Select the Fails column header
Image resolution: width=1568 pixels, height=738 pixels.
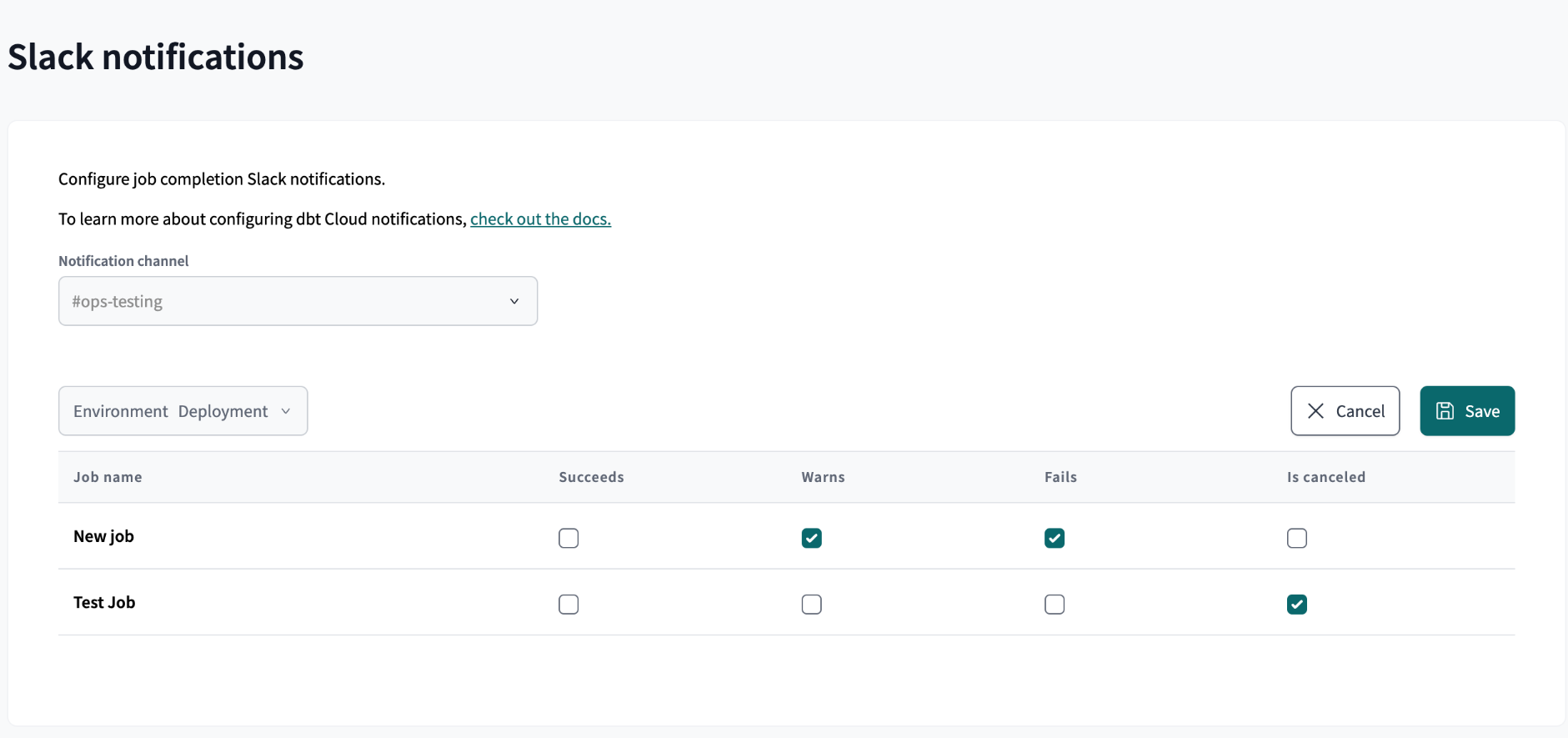[1060, 477]
